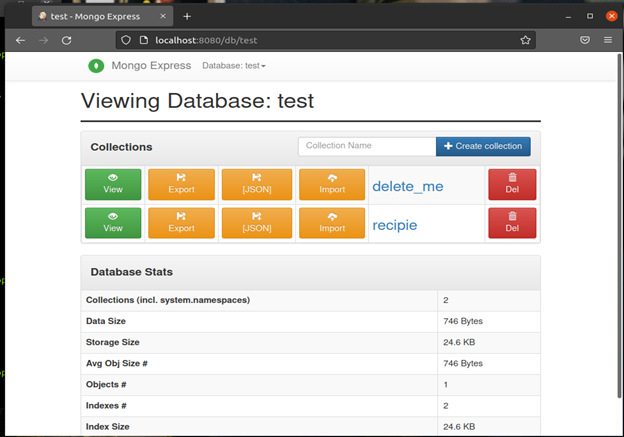Viewport: 624px width, 437px height.
Task: Open a new browser tab
Action: pos(187,16)
